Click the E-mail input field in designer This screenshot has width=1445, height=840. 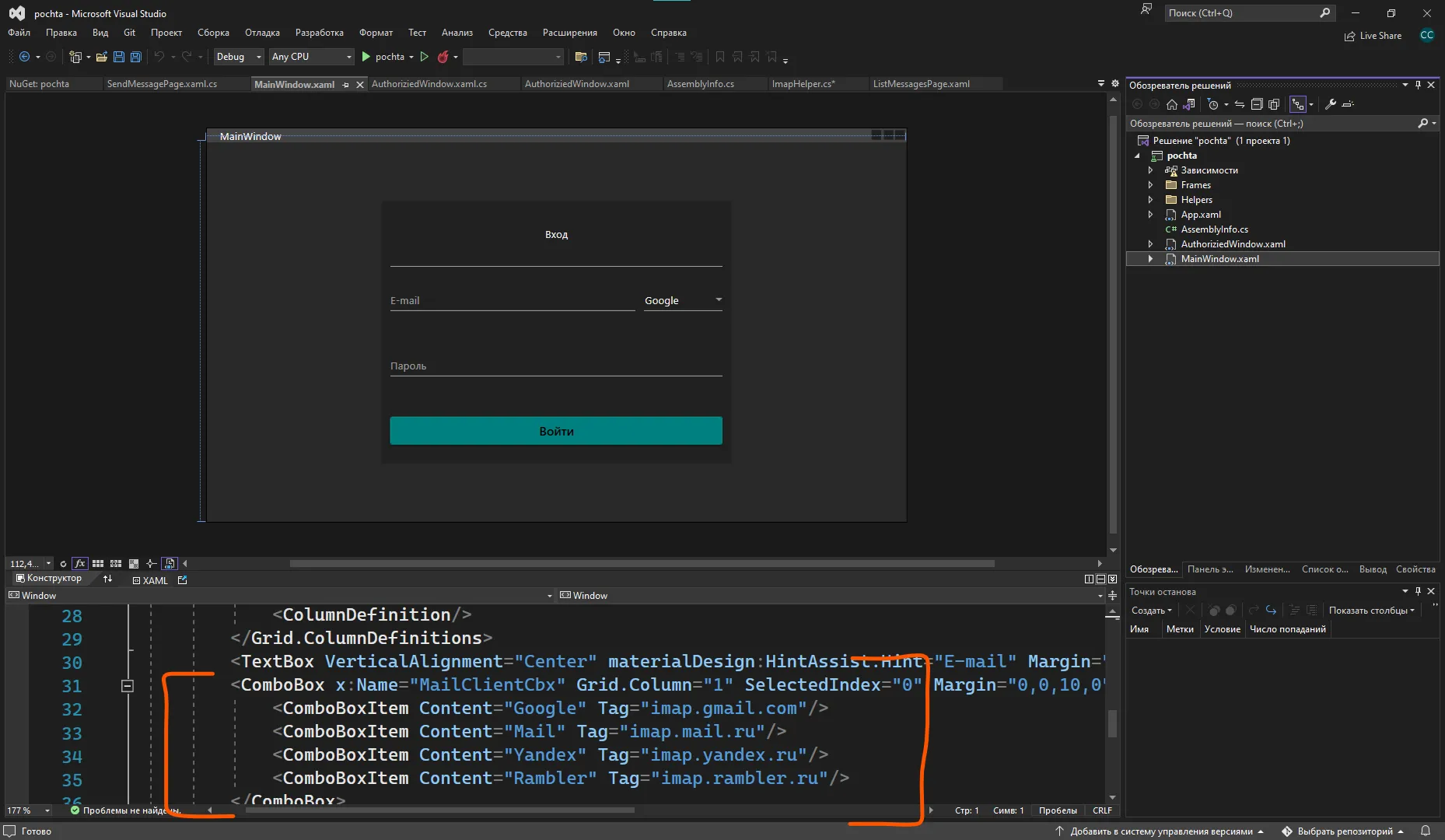click(x=513, y=301)
